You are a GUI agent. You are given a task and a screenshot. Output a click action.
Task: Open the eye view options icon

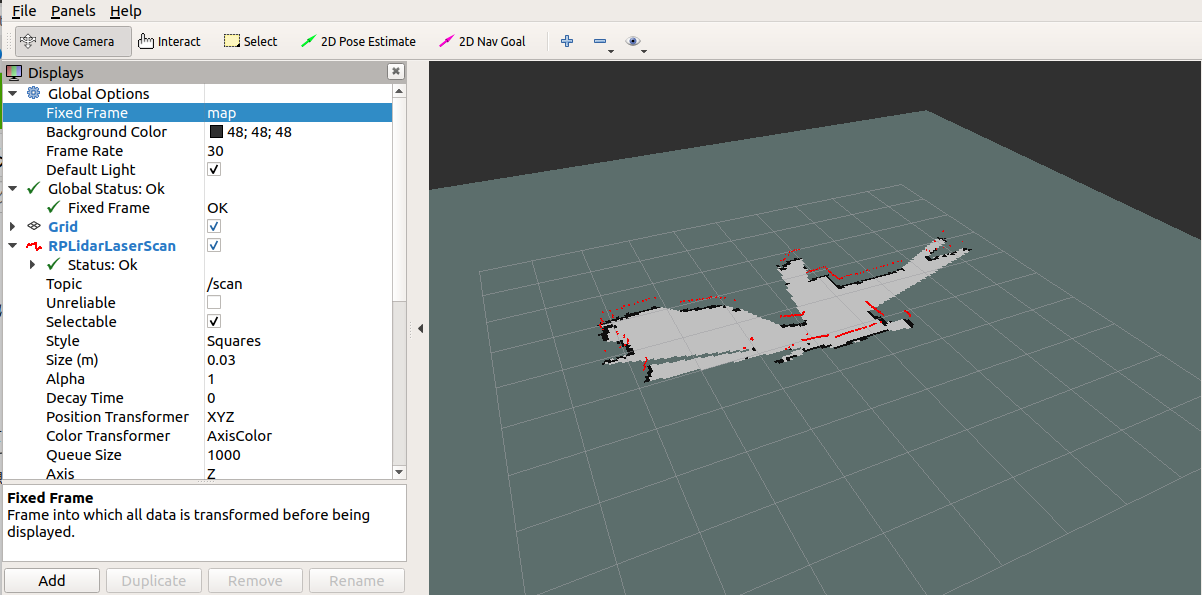pos(632,41)
